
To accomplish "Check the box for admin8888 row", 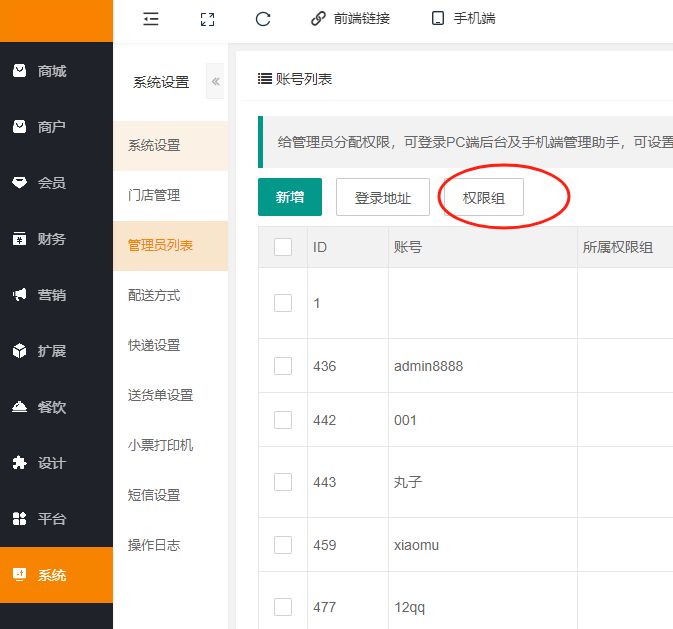I will (x=283, y=366).
